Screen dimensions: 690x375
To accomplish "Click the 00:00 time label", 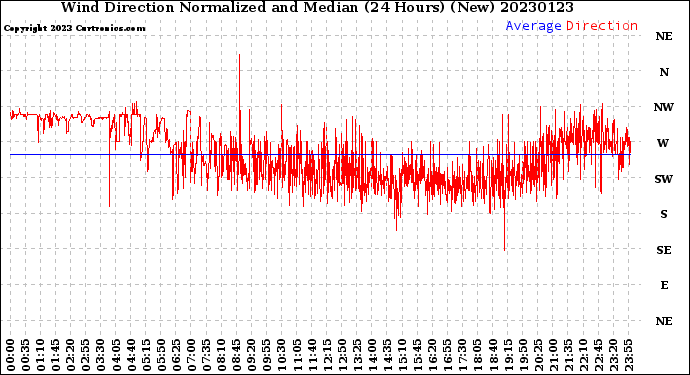I will pos(11,356).
